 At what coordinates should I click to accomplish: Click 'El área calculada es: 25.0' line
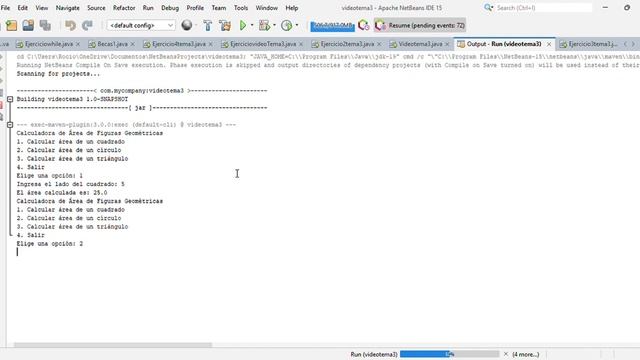[62, 193]
